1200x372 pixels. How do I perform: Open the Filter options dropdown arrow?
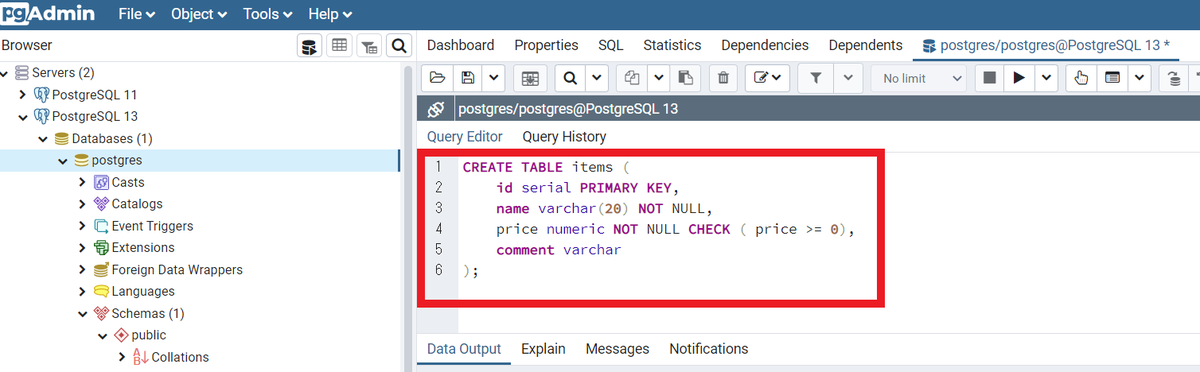point(848,78)
